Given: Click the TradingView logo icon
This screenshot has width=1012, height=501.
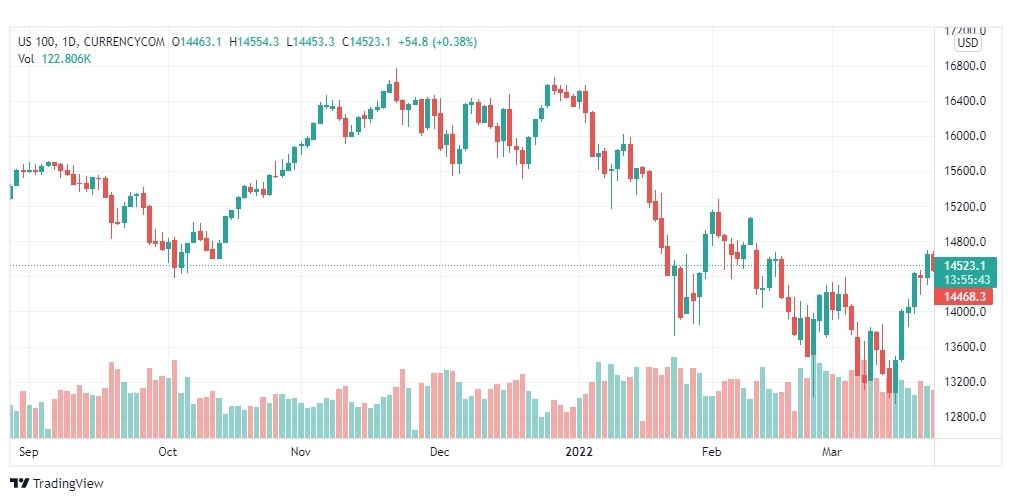Looking at the screenshot, I should point(19,483).
